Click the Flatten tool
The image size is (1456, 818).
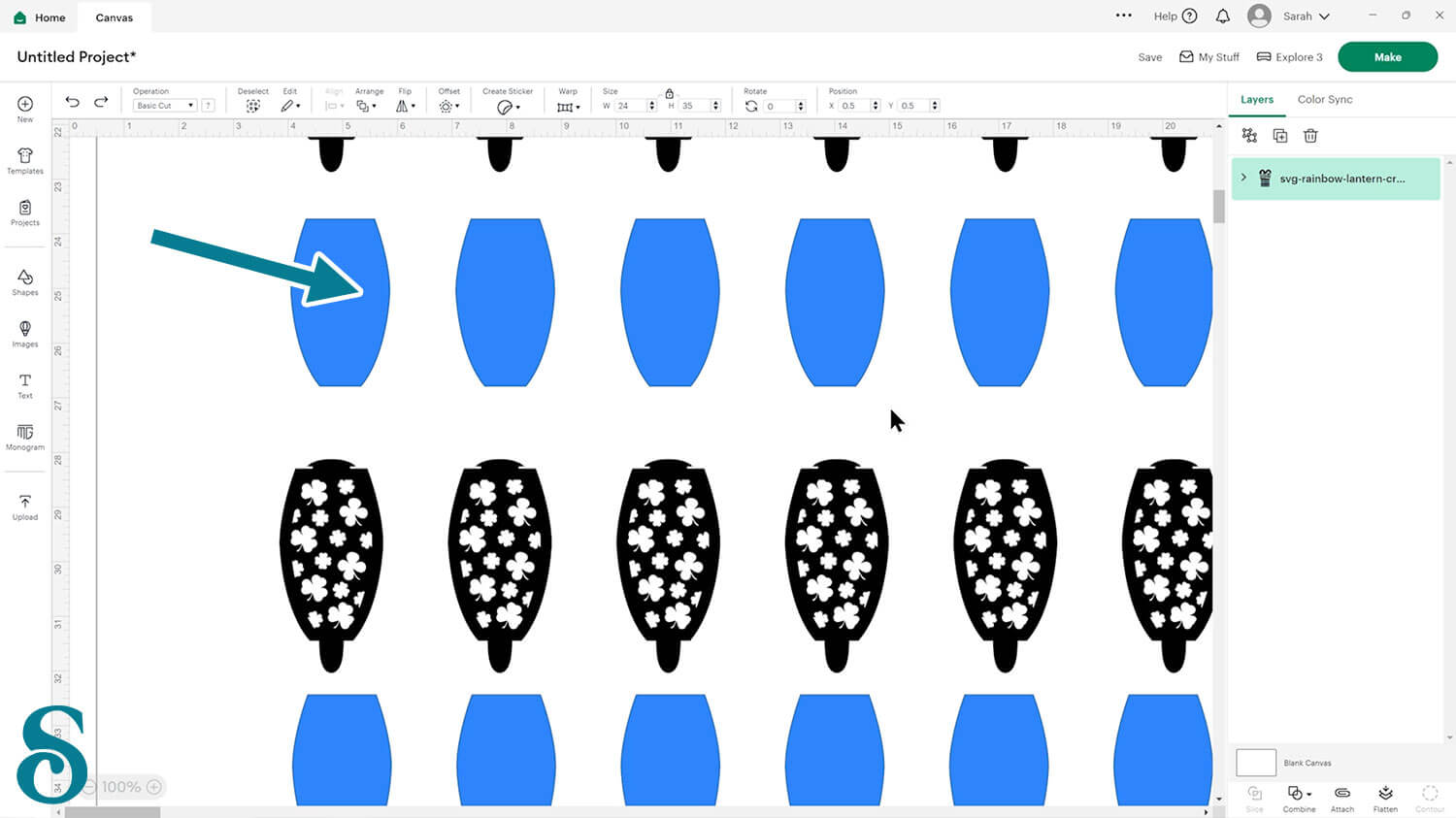pos(1385,799)
